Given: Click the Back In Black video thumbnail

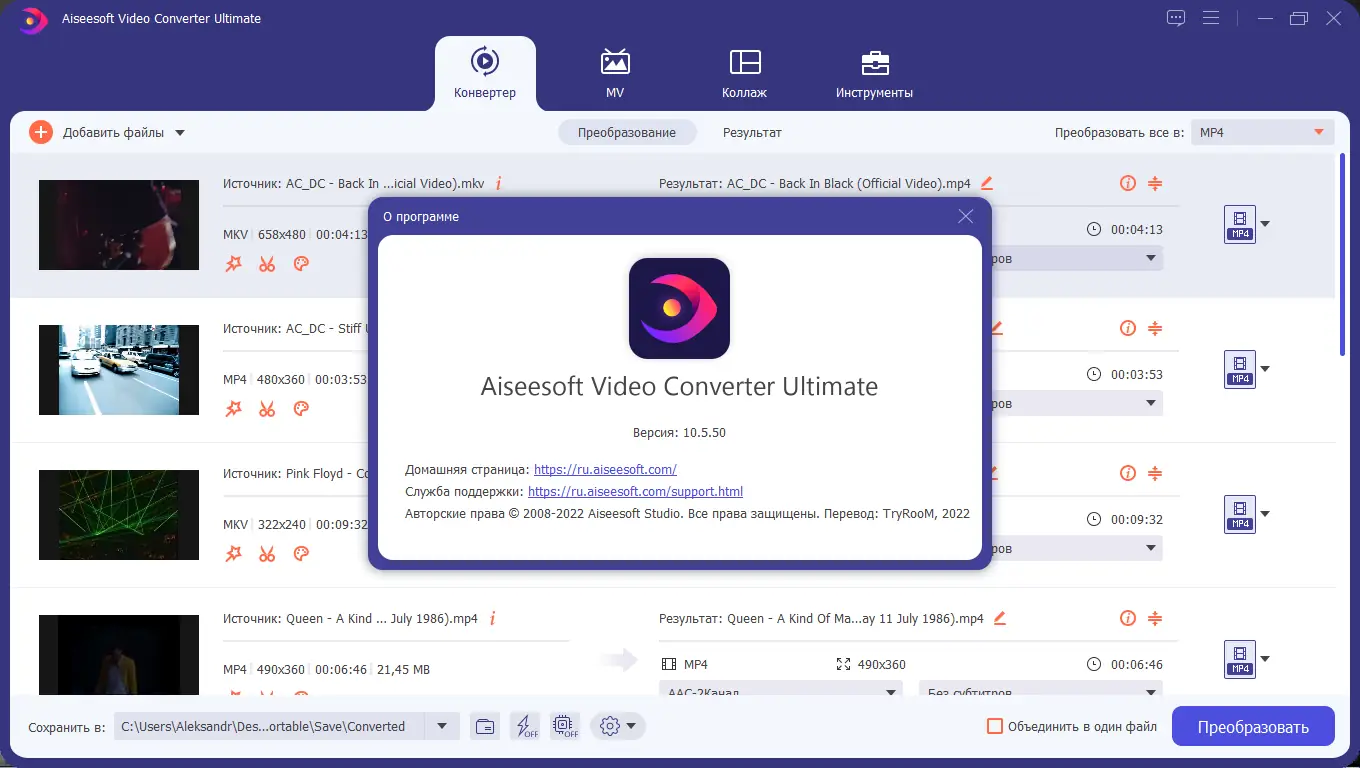Looking at the screenshot, I should pyautogui.click(x=119, y=225).
